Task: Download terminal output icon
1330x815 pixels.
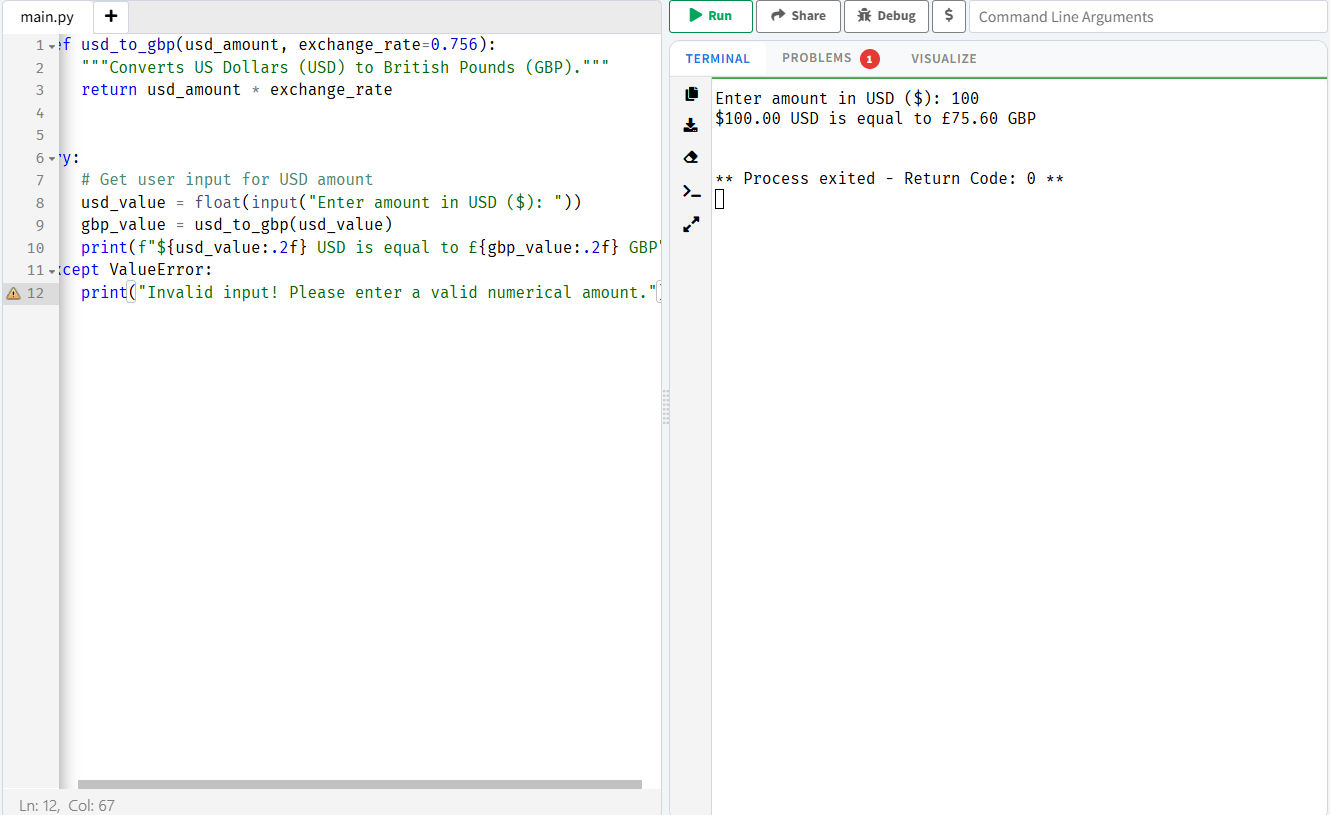Action: 691,126
